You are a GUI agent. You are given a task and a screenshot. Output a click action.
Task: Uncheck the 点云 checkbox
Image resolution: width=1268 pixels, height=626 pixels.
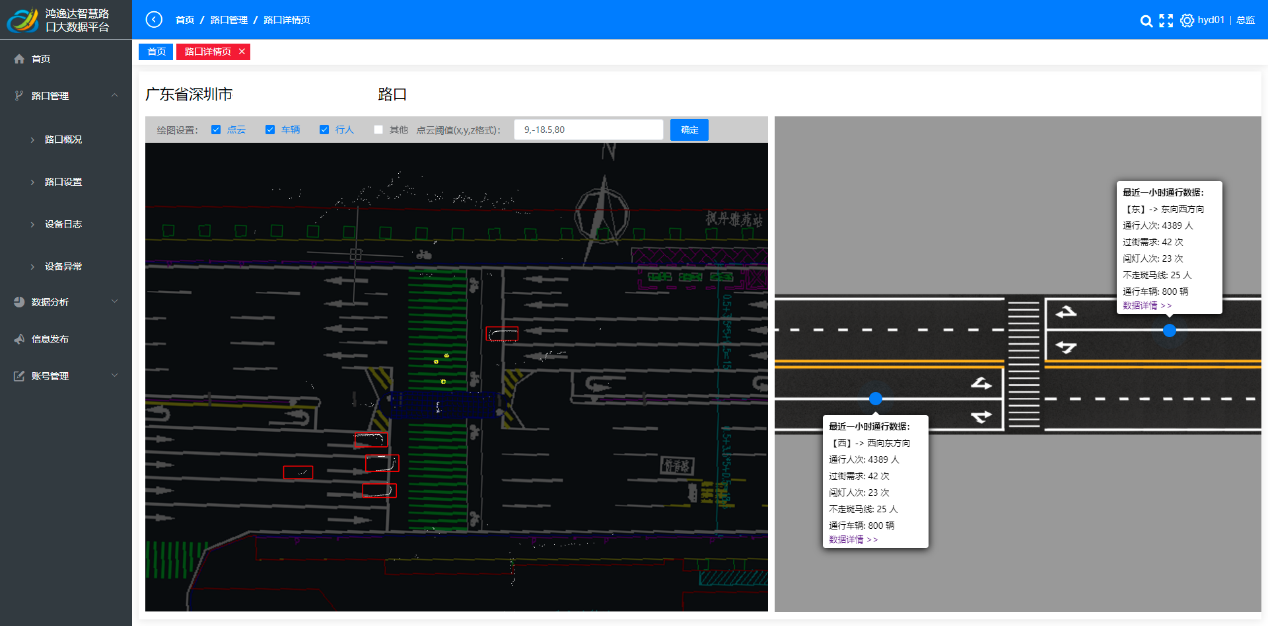click(216, 130)
